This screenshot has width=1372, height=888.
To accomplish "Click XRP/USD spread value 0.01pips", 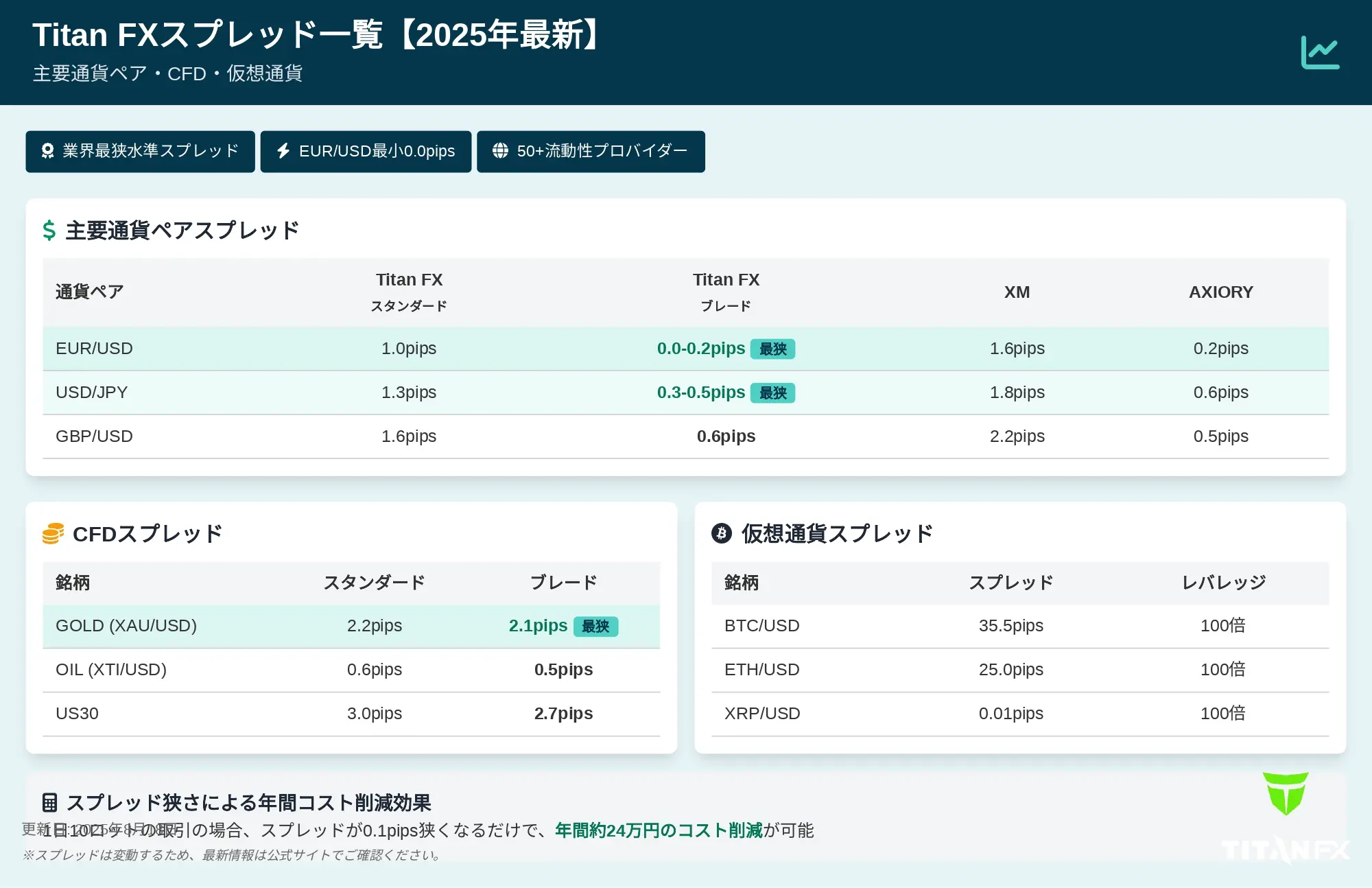I will [1010, 714].
